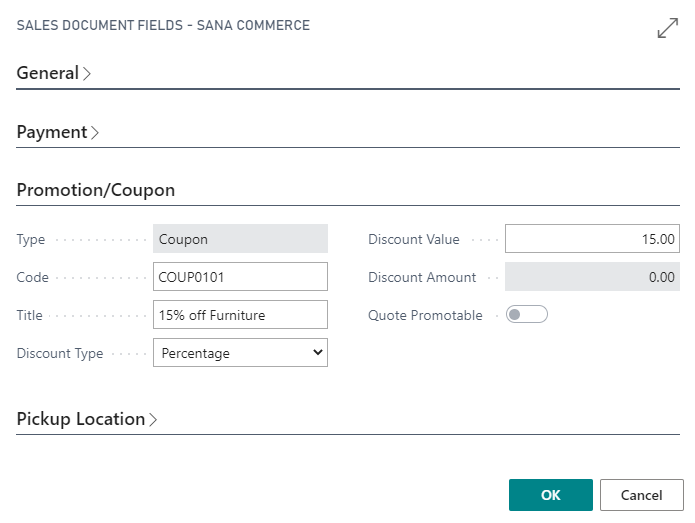Click the General section title

[47, 73]
